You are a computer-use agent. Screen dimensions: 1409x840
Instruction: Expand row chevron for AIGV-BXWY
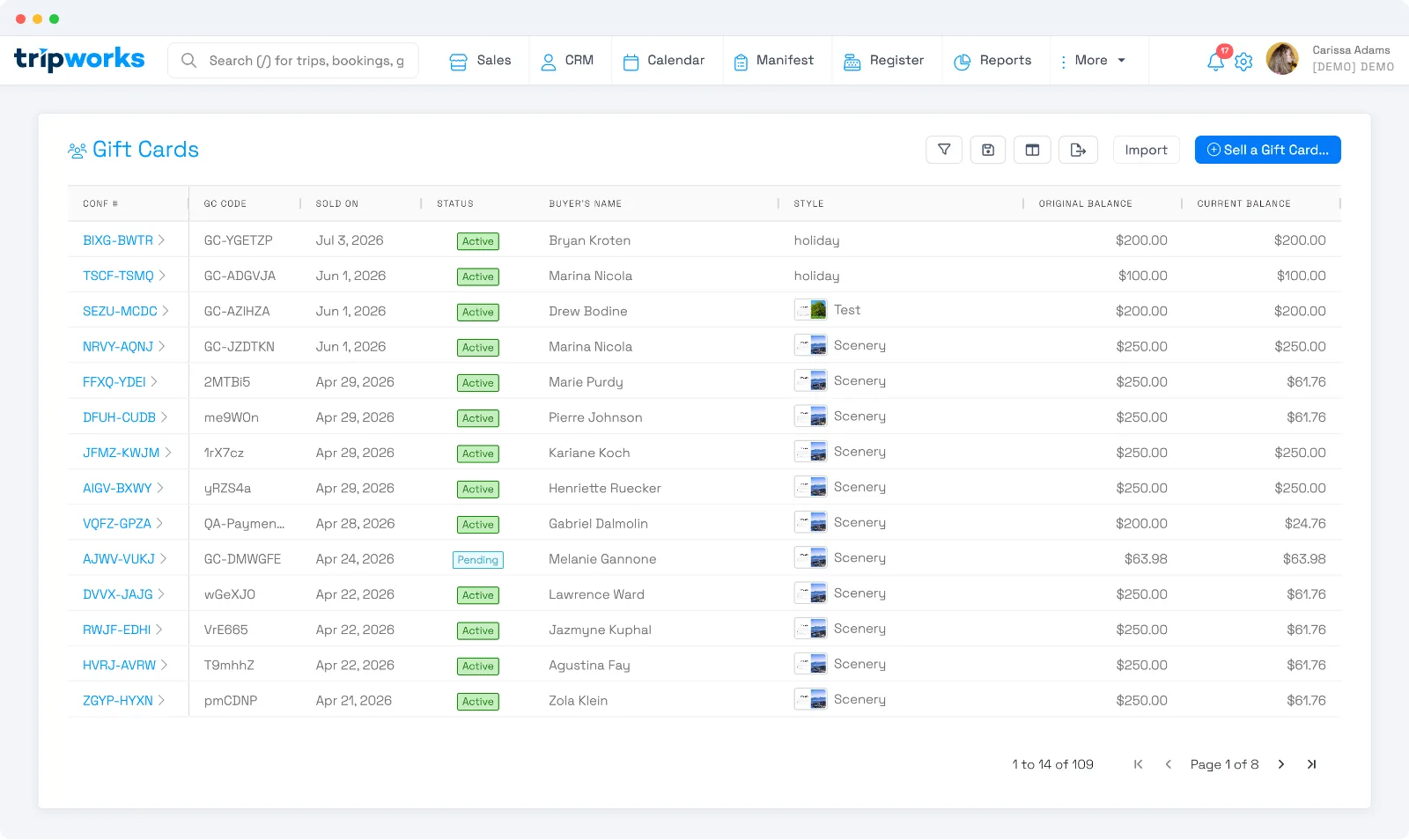(x=160, y=488)
